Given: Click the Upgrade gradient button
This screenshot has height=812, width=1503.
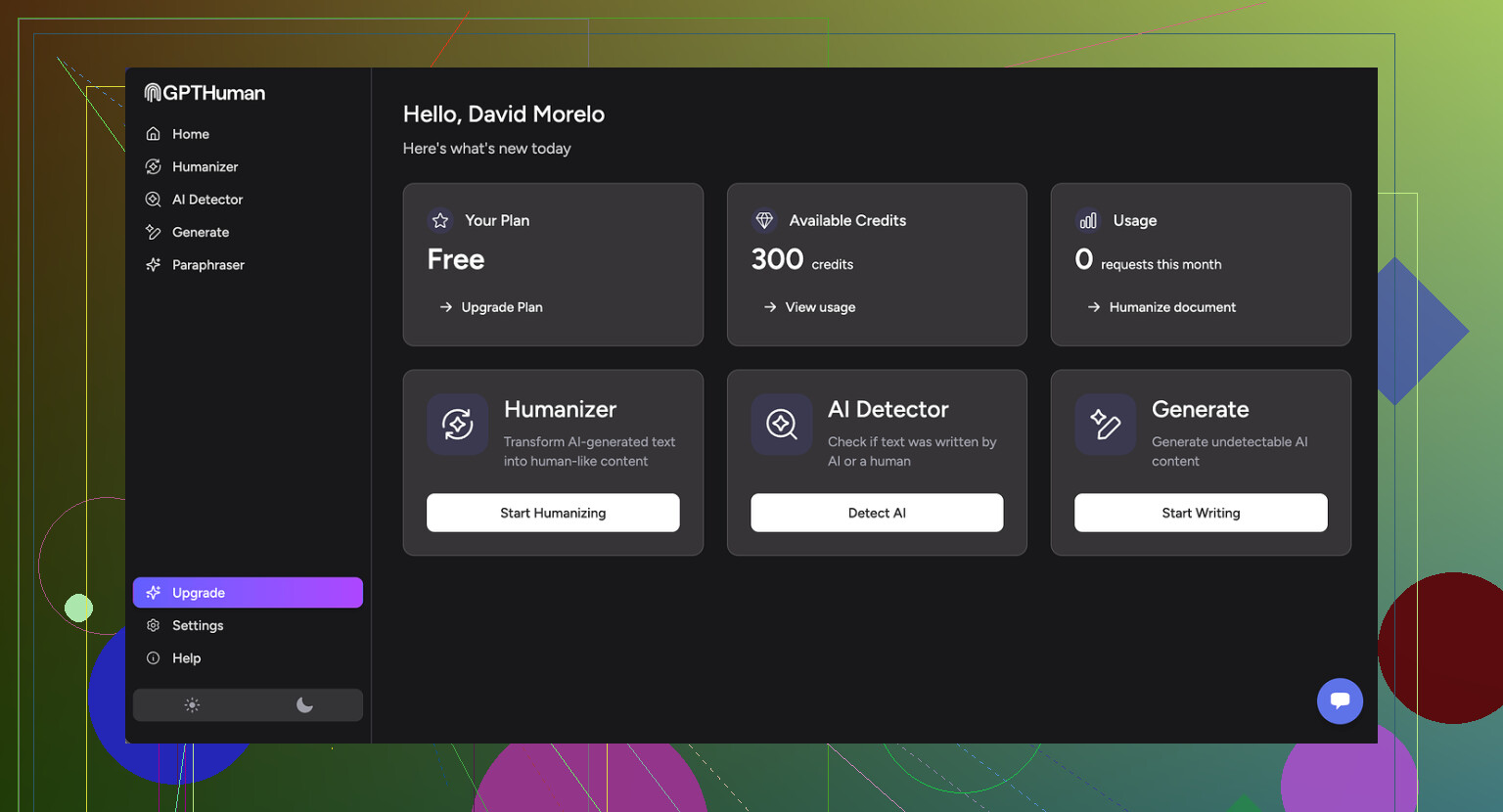Looking at the screenshot, I should [x=248, y=592].
